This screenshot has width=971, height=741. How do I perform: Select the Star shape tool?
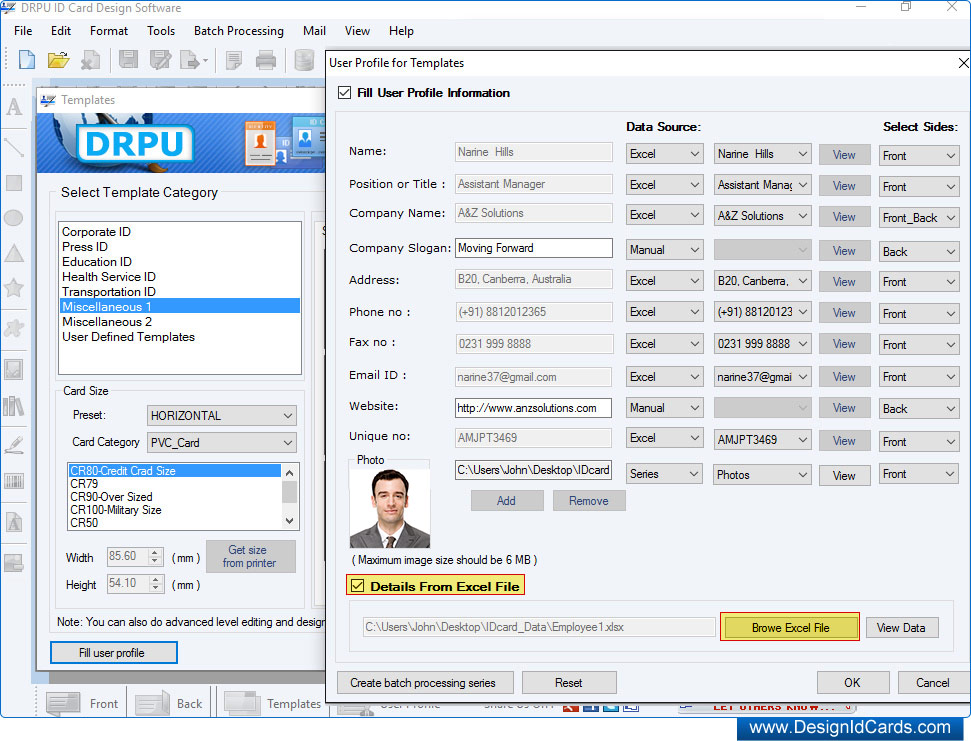(14, 287)
